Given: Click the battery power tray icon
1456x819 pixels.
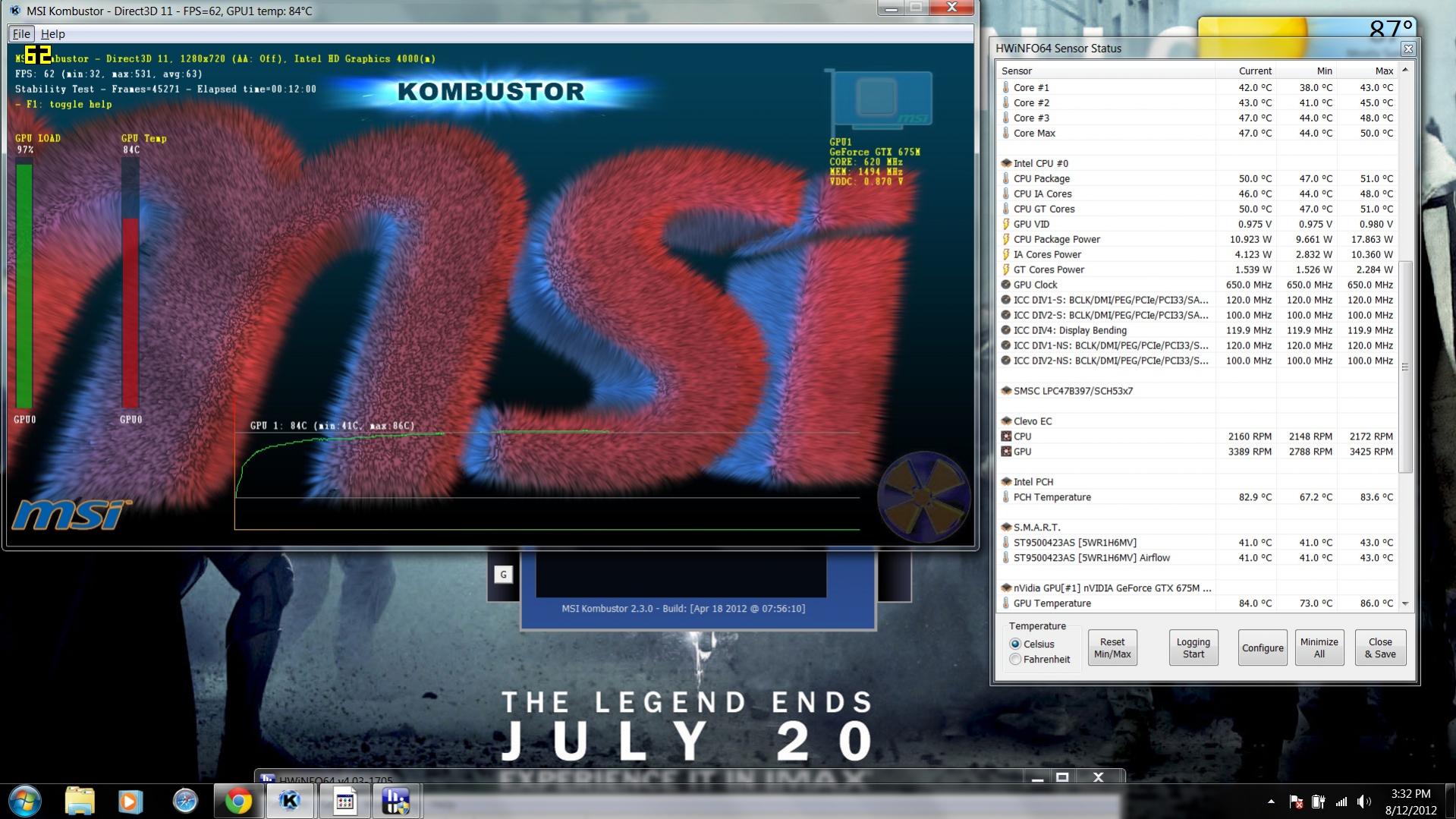Looking at the screenshot, I should [x=1319, y=802].
